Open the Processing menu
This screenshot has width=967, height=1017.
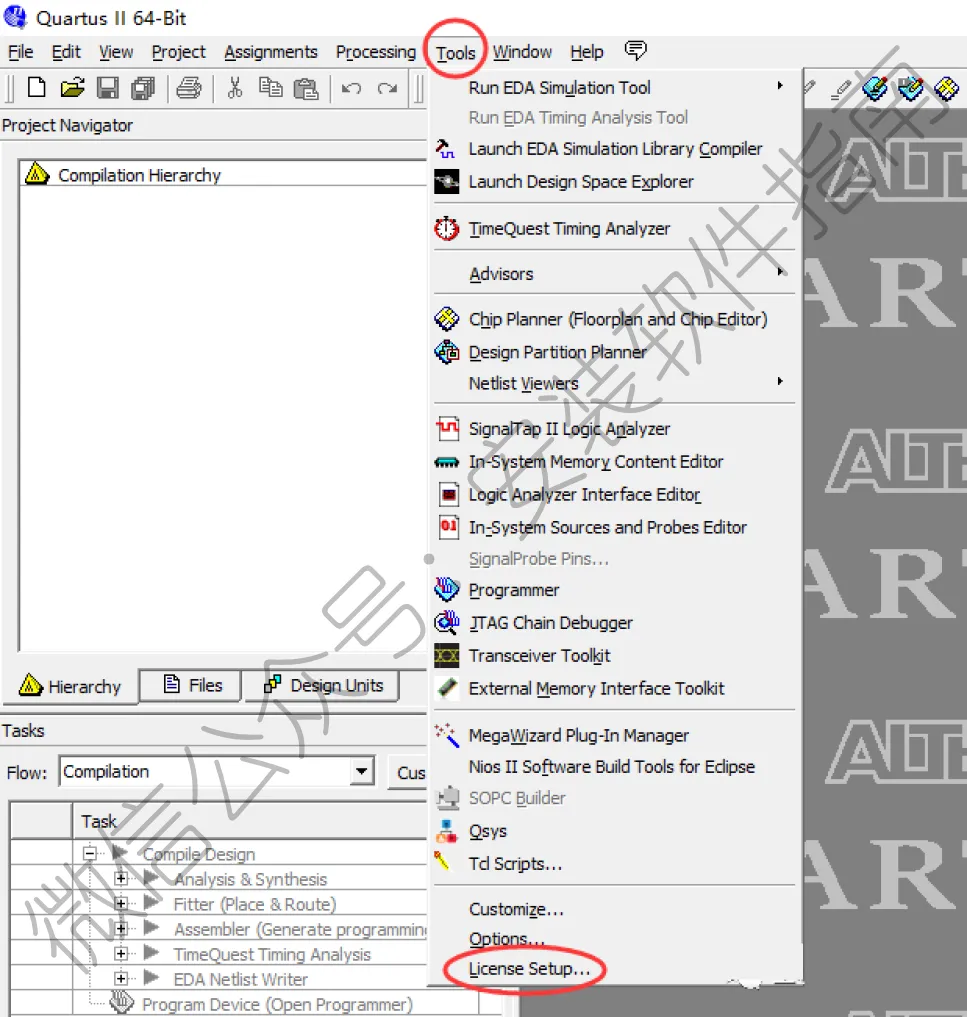pyautogui.click(x=376, y=52)
